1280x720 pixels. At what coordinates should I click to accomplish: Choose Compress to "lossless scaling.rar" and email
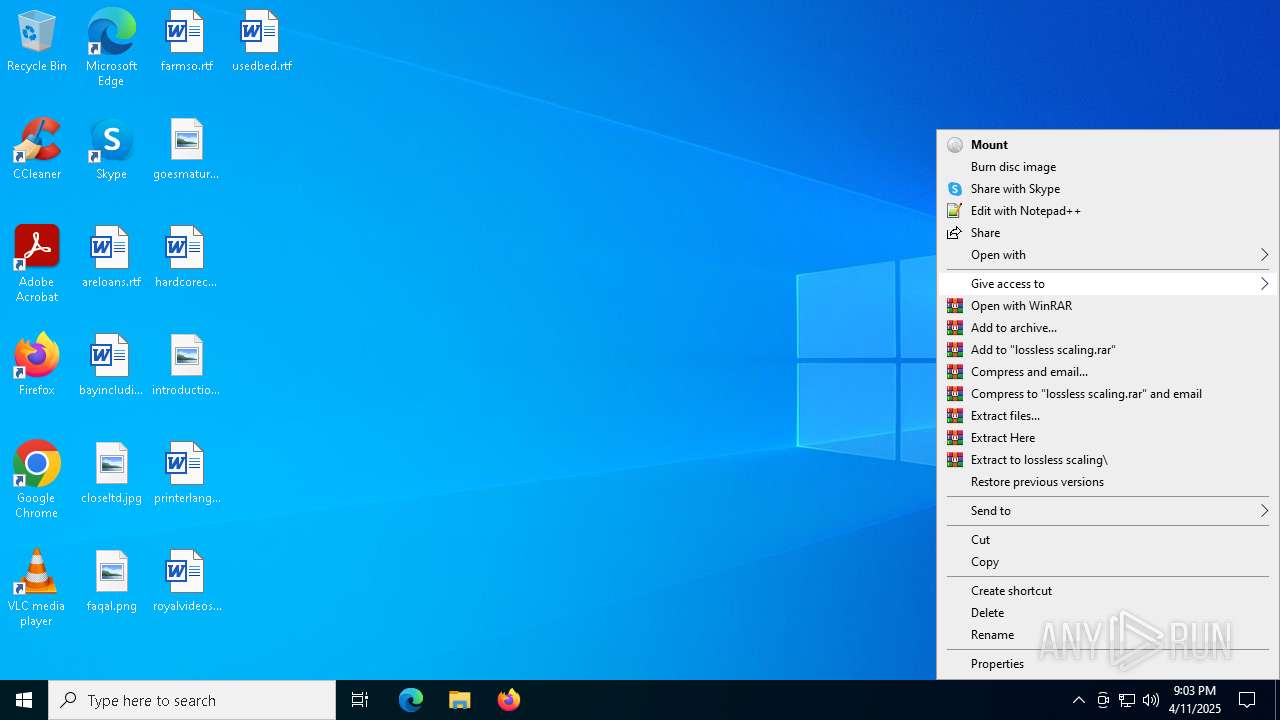1108,394
